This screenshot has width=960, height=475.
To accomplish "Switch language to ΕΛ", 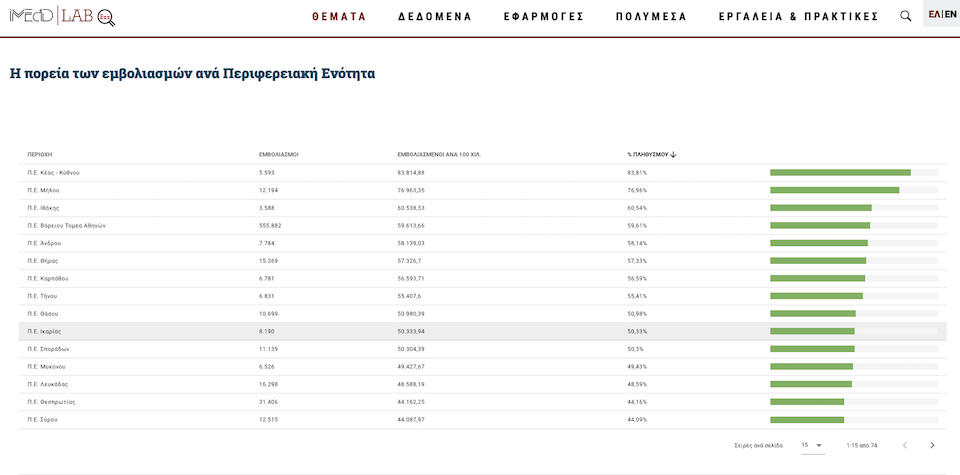I will click(x=934, y=14).
